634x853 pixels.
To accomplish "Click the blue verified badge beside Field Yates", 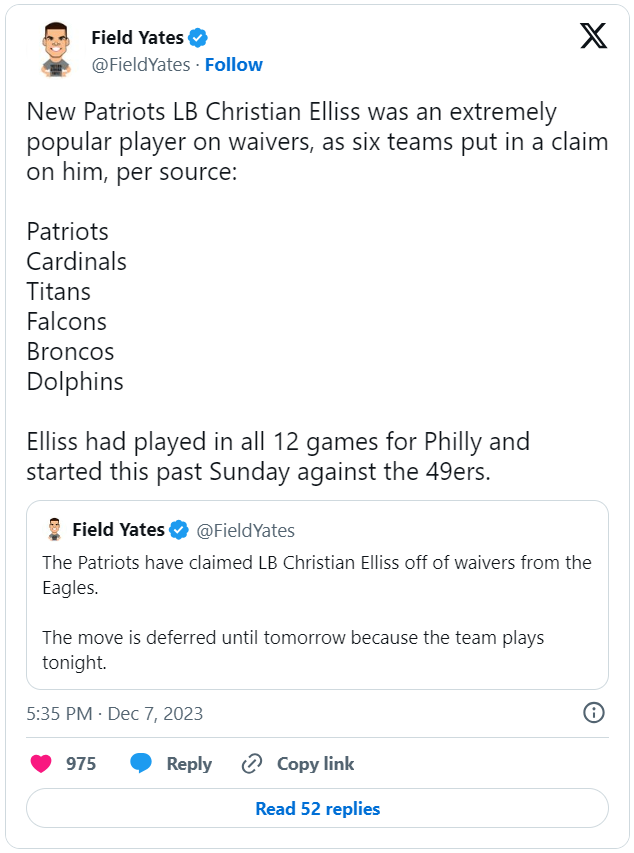I will point(198,38).
